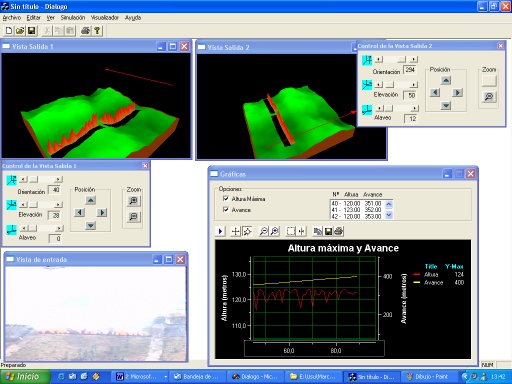Click the data list scroll-up arrow
512x384 pixels.
tap(389, 204)
